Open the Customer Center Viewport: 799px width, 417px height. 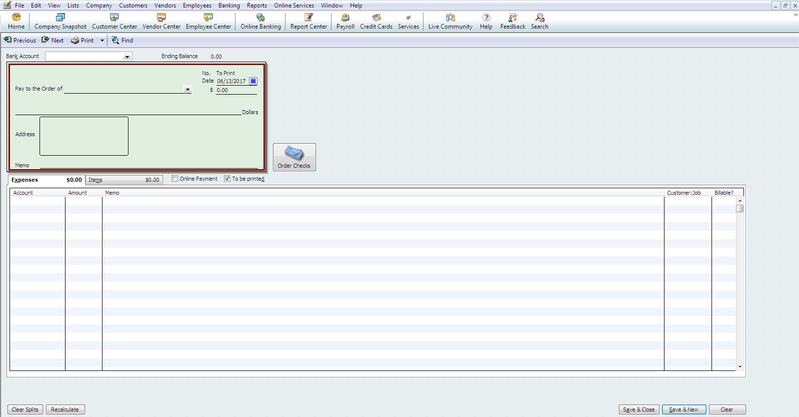click(x=115, y=21)
